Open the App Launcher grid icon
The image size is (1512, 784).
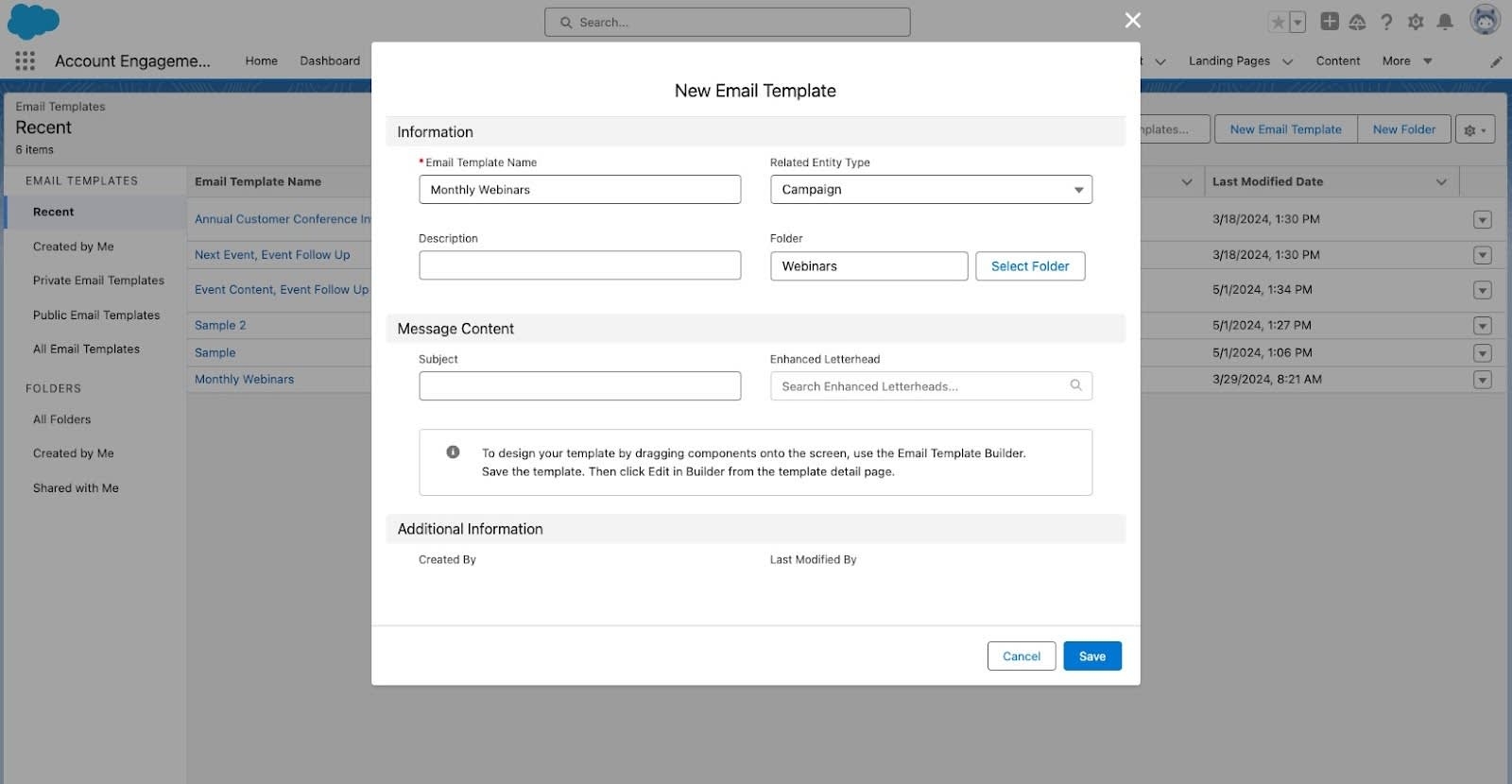pyautogui.click(x=26, y=60)
